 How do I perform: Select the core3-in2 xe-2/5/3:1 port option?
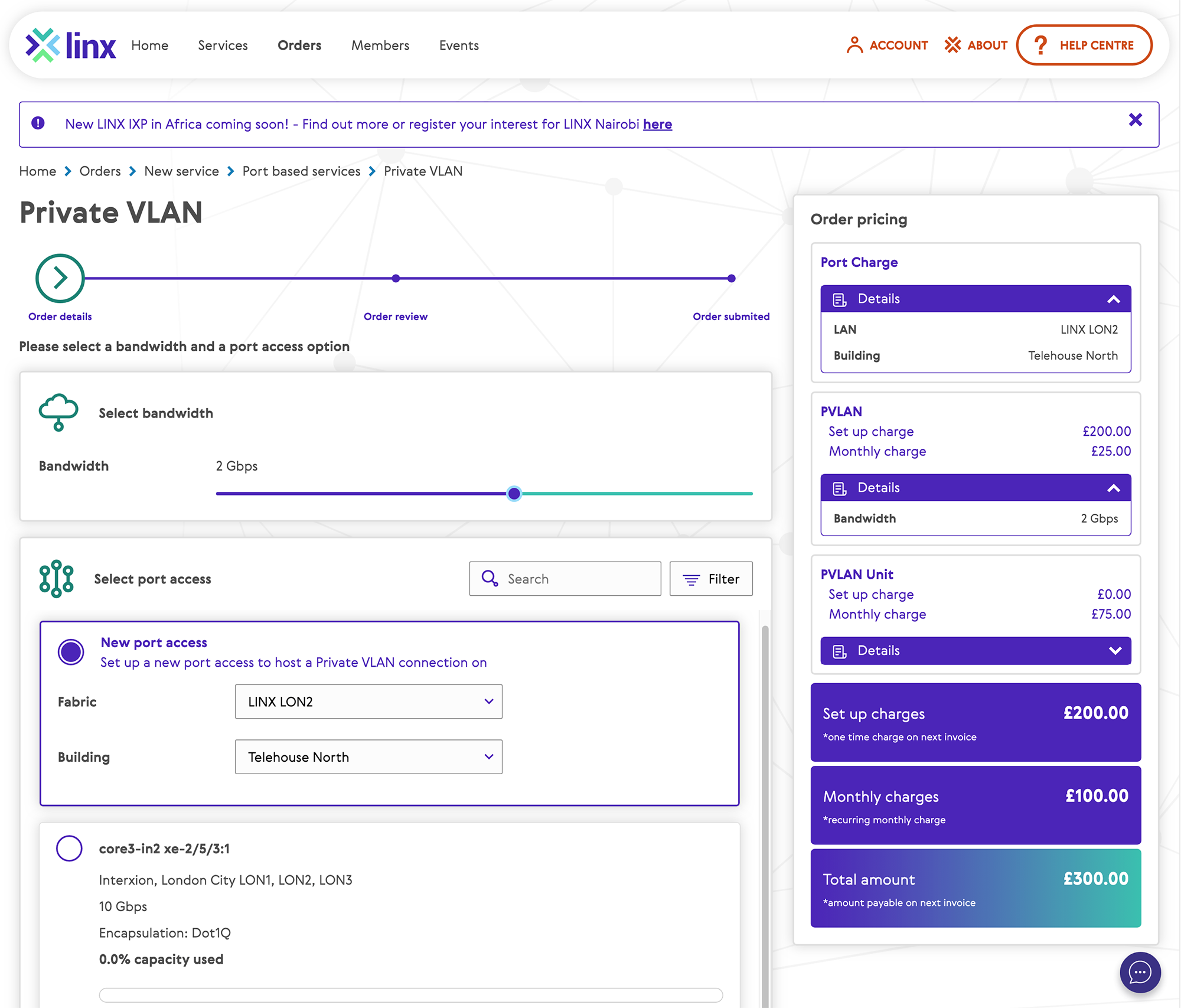[69, 849]
